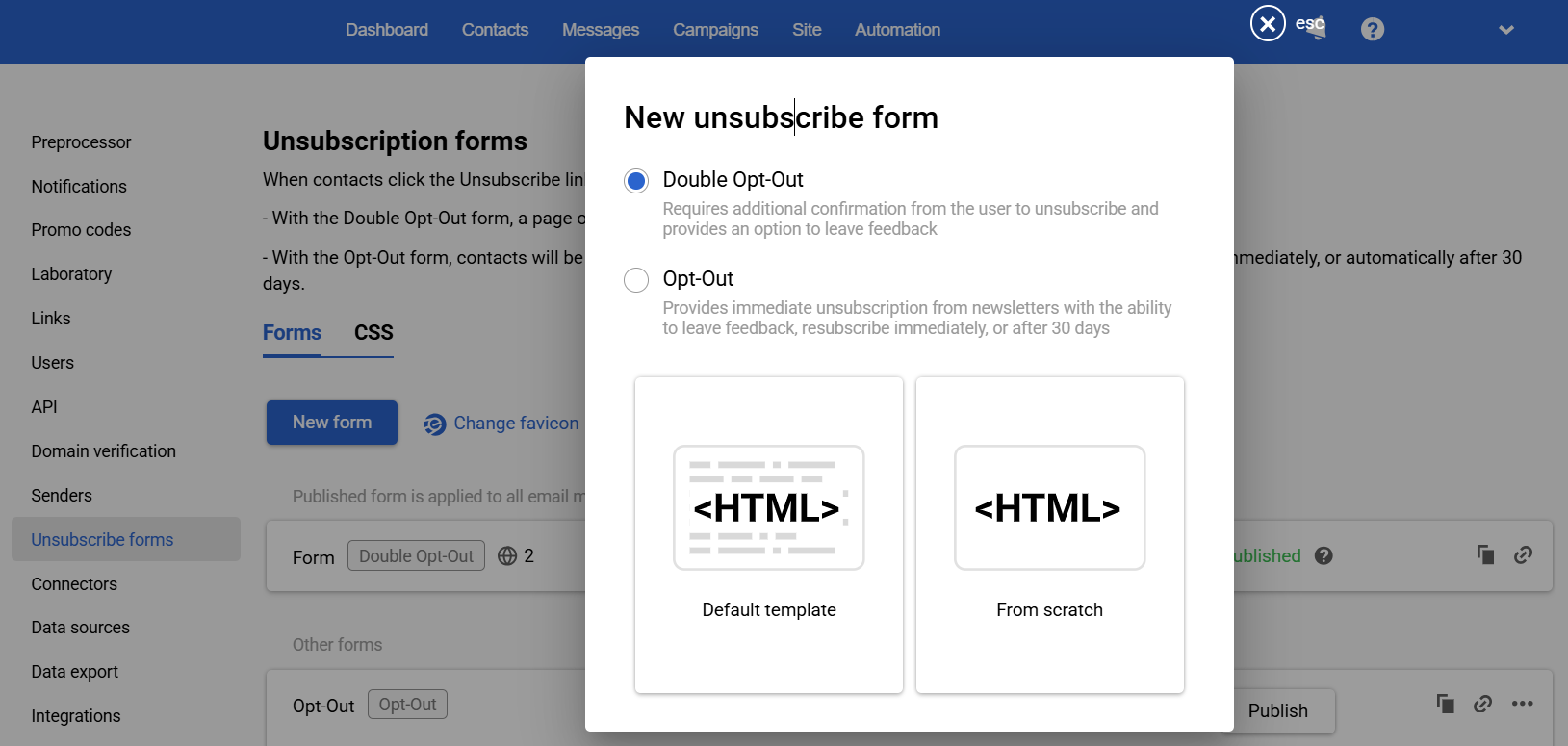Click the New form button
The width and height of the screenshot is (1568, 746).
[332, 423]
